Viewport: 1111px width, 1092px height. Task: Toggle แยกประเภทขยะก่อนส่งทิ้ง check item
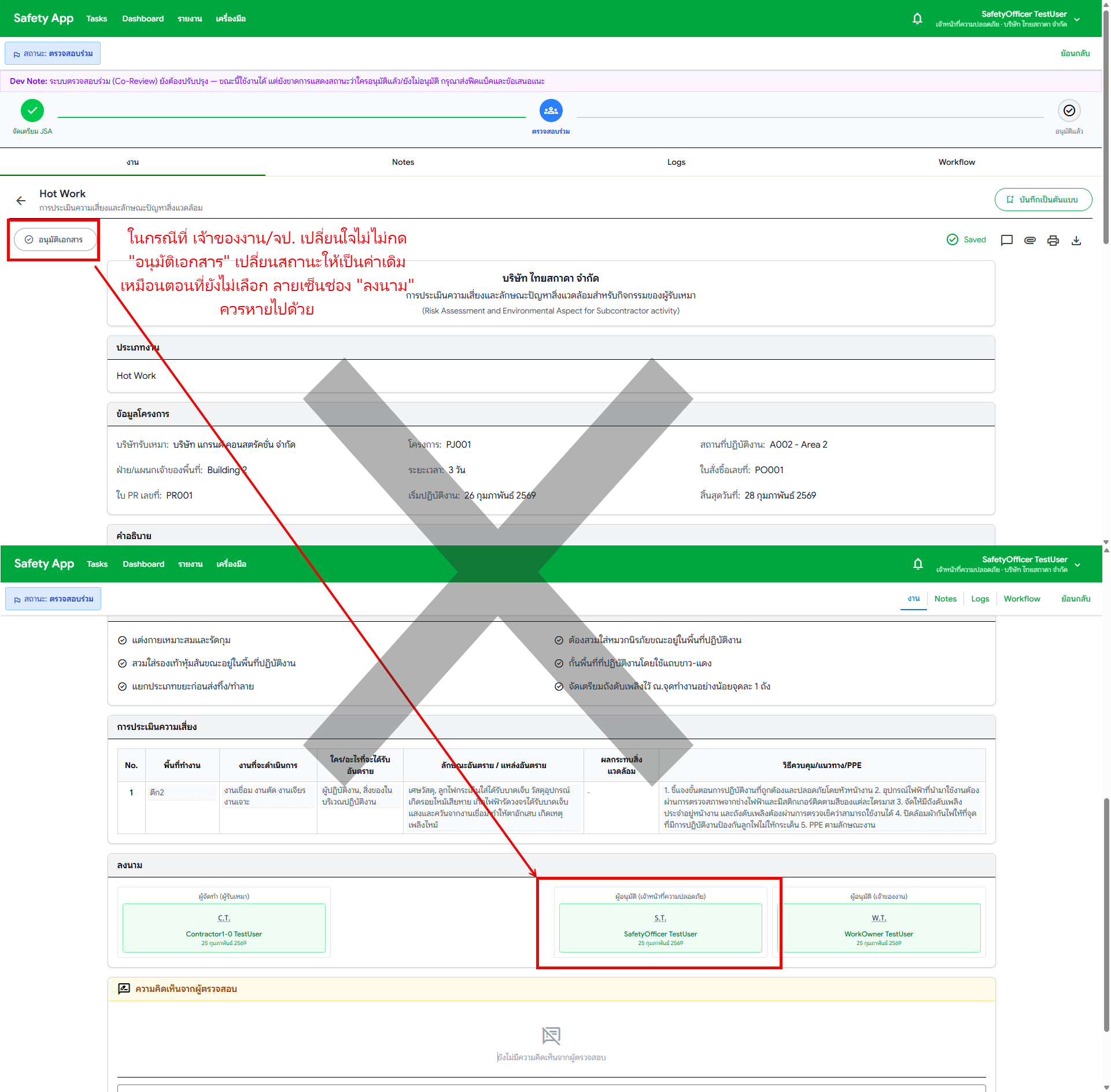coord(123,687)
